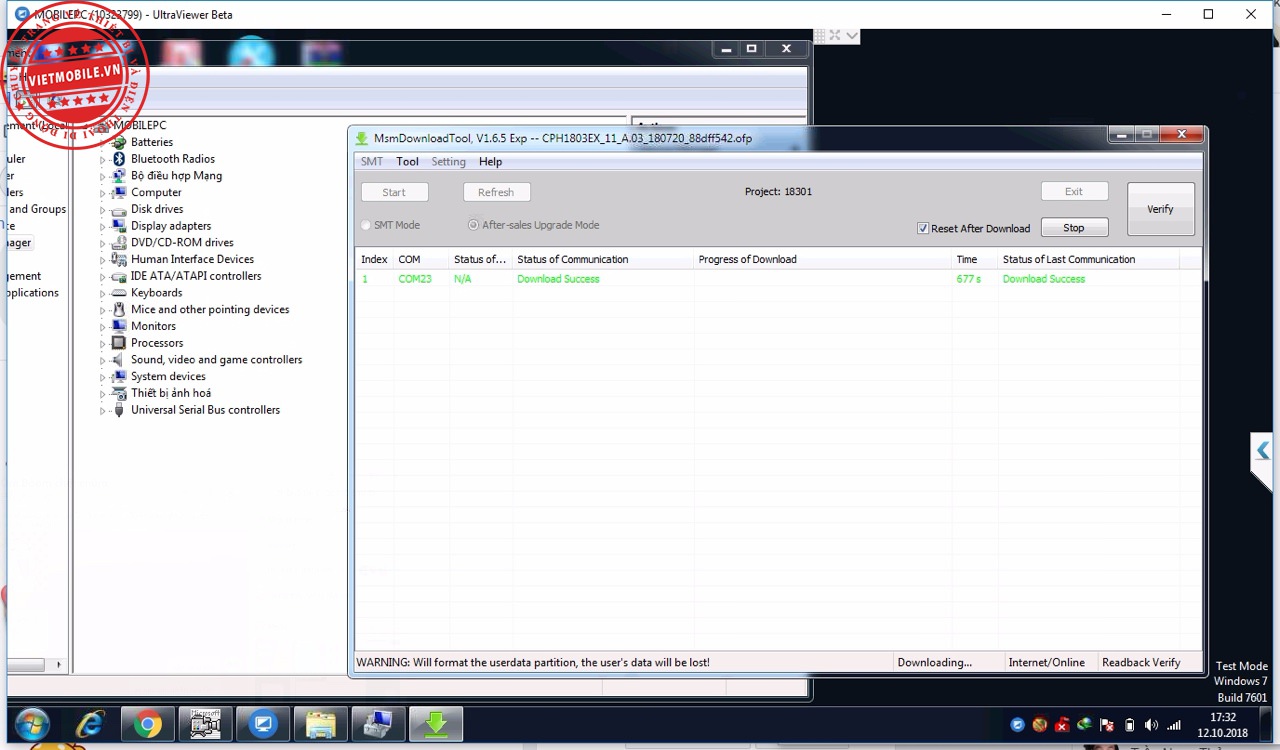This screenshot has width=1280, height=750.
Task: Click the Progress of Download column header
Action: 822,259
